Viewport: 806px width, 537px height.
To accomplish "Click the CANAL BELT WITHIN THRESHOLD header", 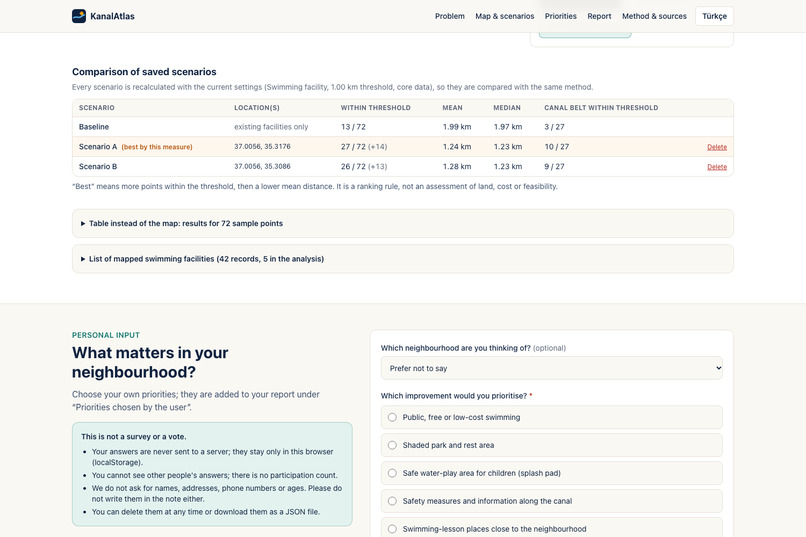I will [601, 108].
